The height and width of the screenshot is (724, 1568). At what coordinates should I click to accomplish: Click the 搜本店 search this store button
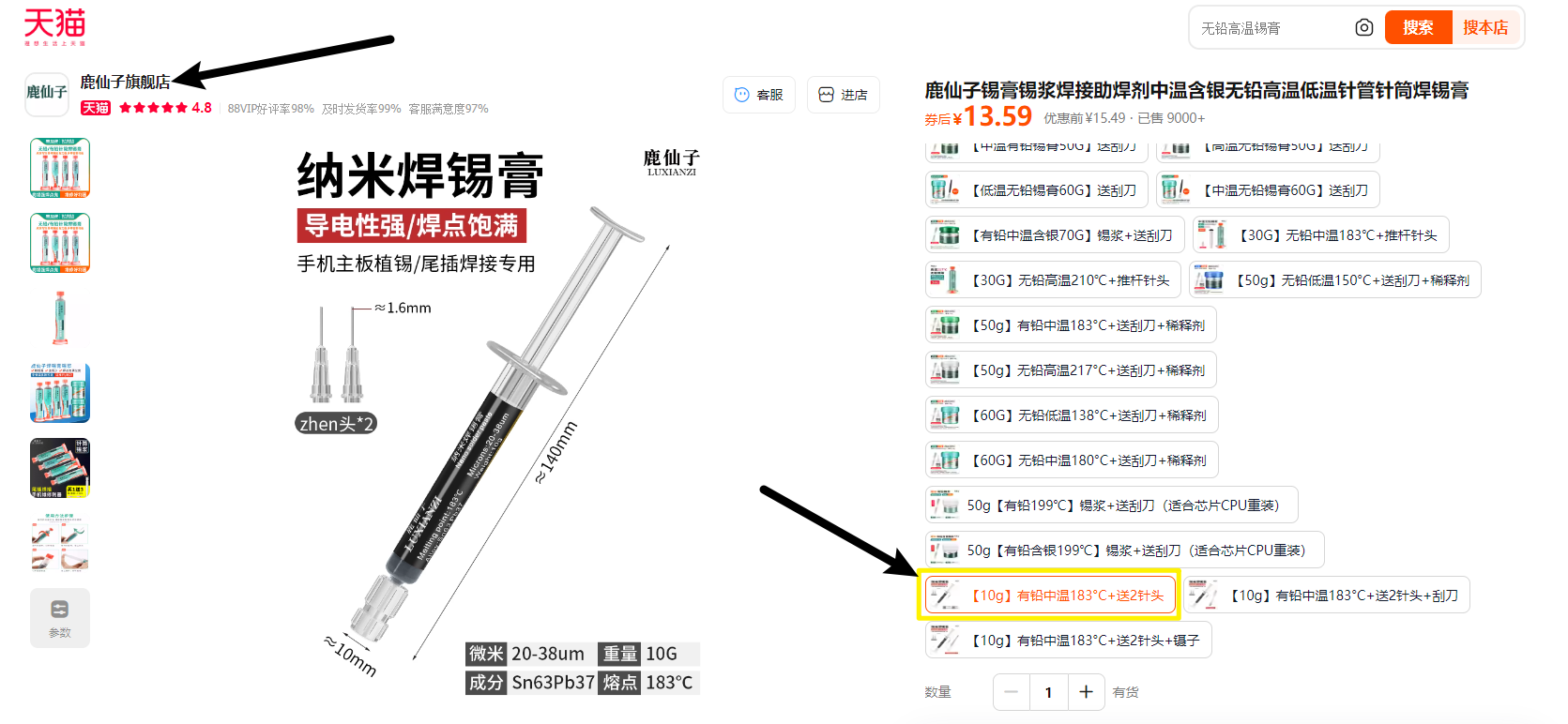pos(1485,28)
